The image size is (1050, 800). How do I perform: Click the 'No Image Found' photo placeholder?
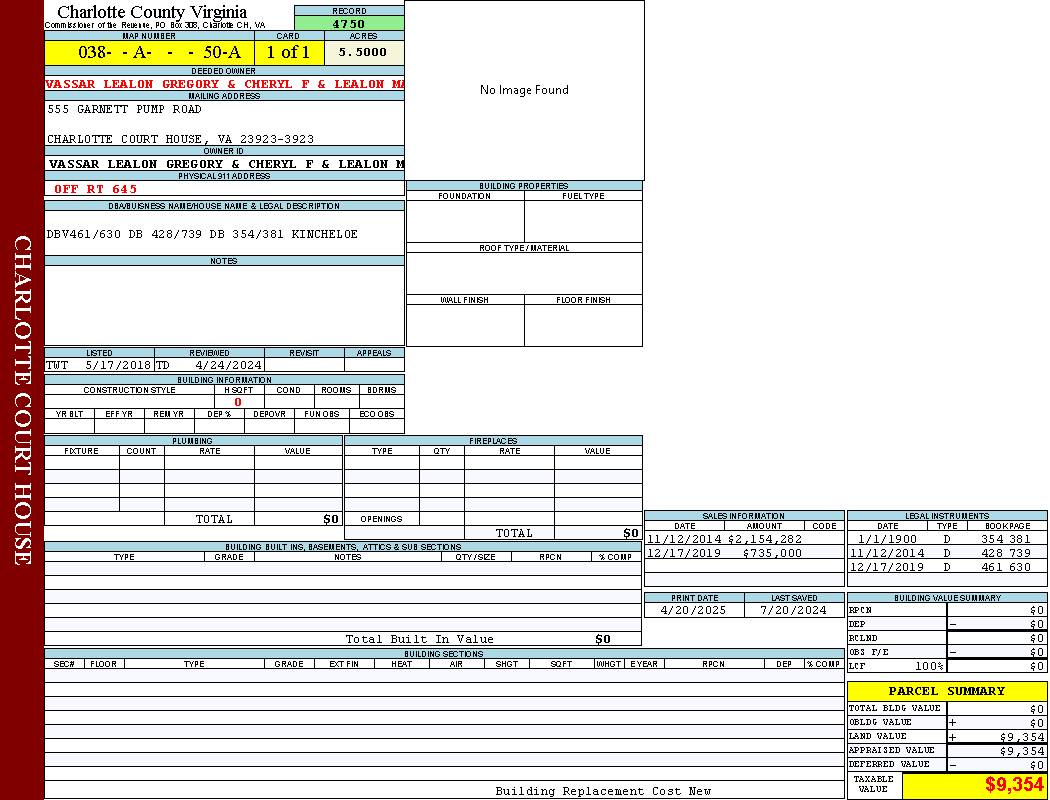point(524,90)
